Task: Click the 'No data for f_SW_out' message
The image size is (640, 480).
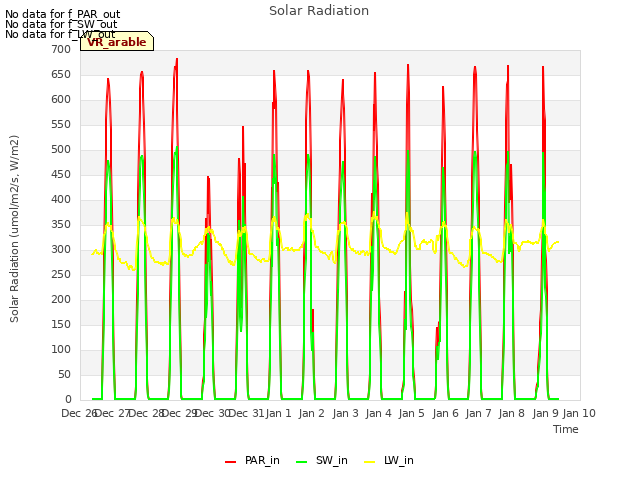Action: 61,24
